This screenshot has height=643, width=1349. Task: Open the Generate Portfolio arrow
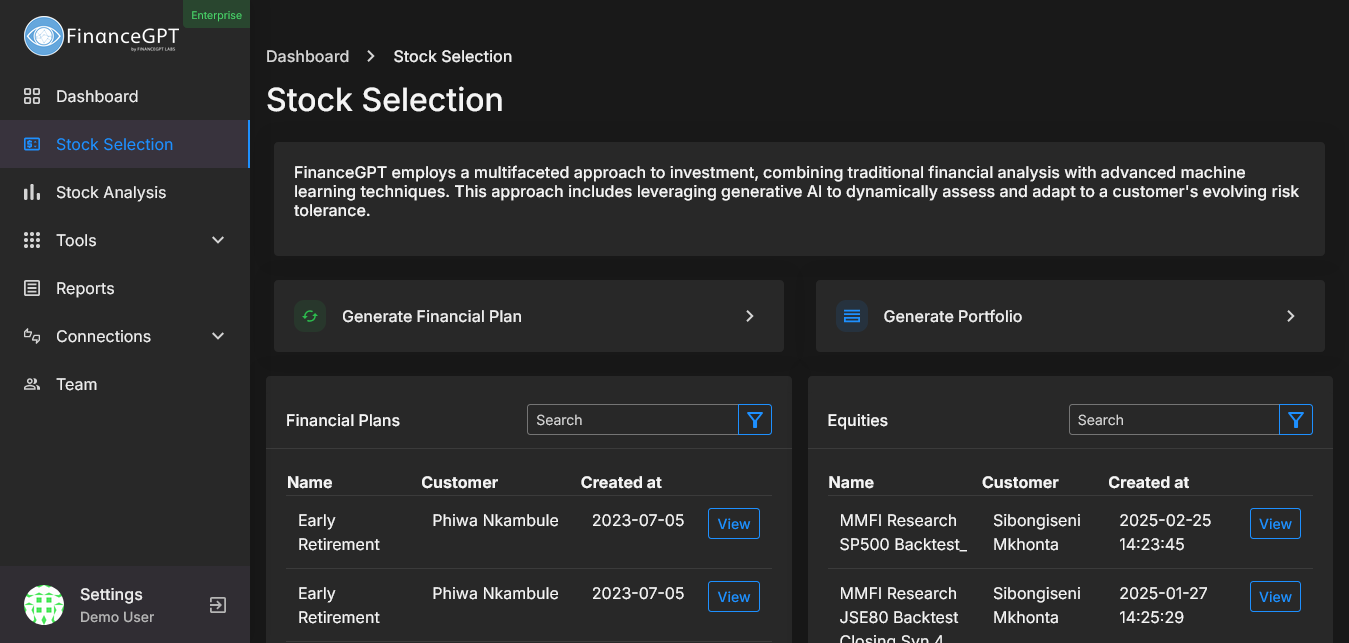point(1290,316)
